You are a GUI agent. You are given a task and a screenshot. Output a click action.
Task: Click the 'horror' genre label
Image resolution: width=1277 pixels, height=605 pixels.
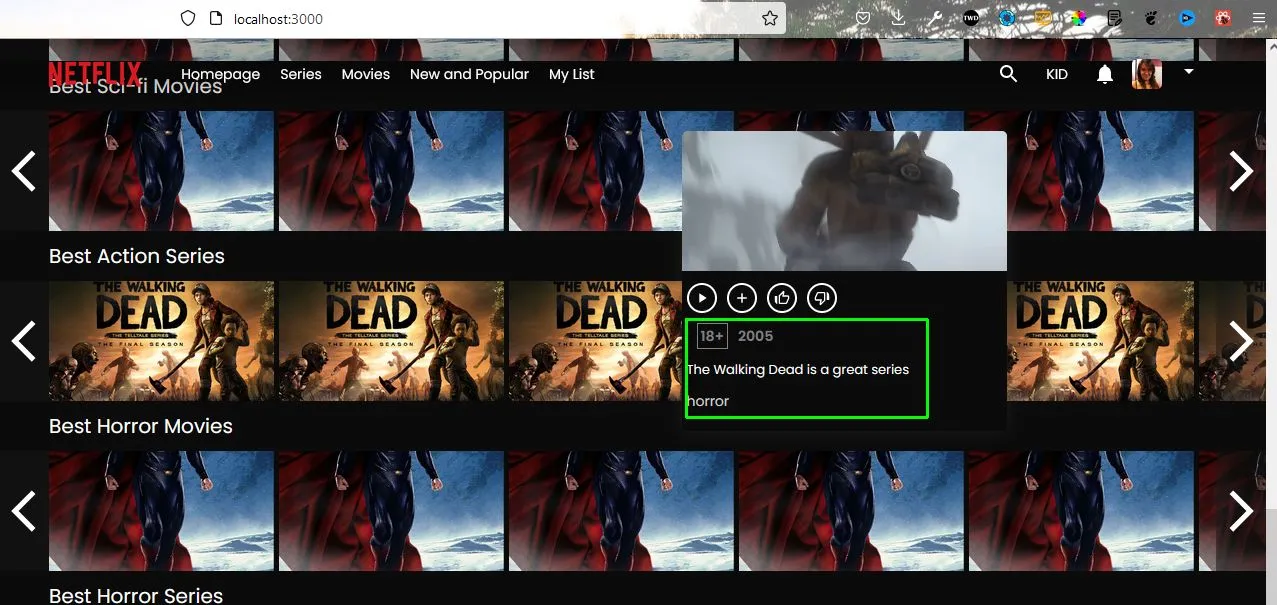click(708, 401)
